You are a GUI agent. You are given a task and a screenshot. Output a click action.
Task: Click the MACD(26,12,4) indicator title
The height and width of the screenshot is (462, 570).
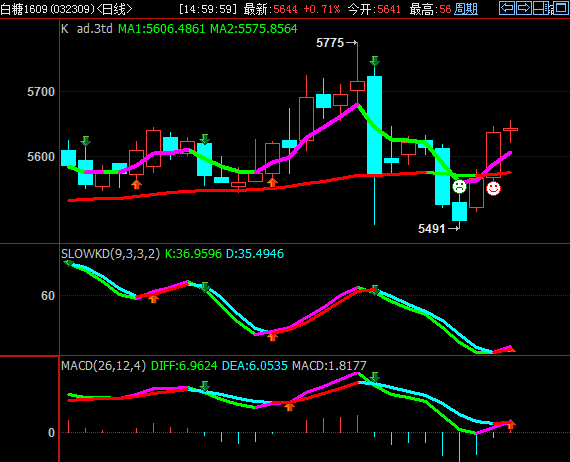point(104,365)
